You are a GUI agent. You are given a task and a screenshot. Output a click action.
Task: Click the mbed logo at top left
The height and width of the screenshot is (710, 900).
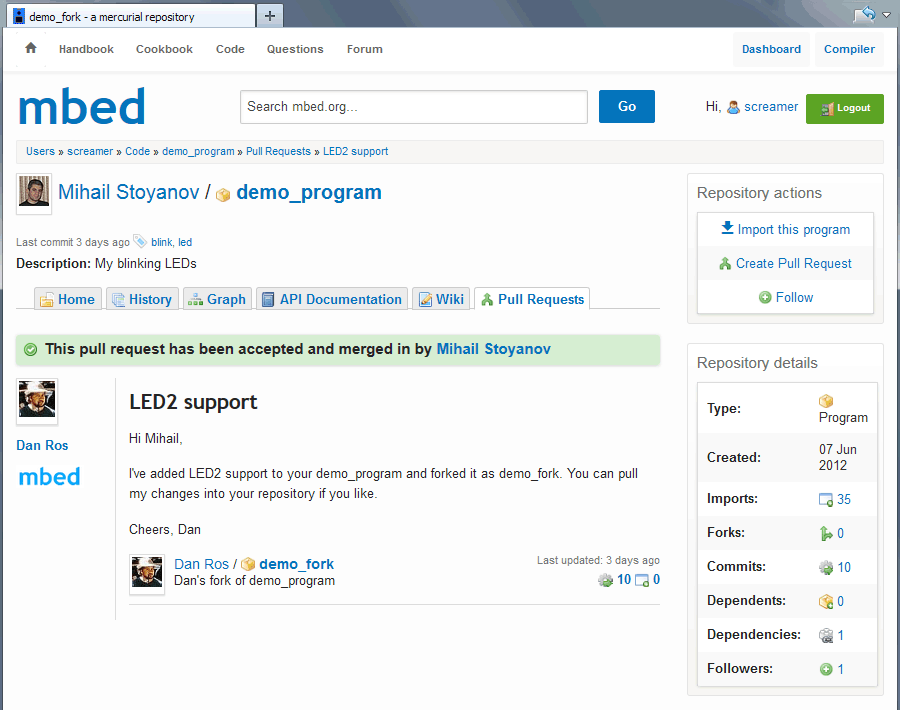tap(82, 107)
